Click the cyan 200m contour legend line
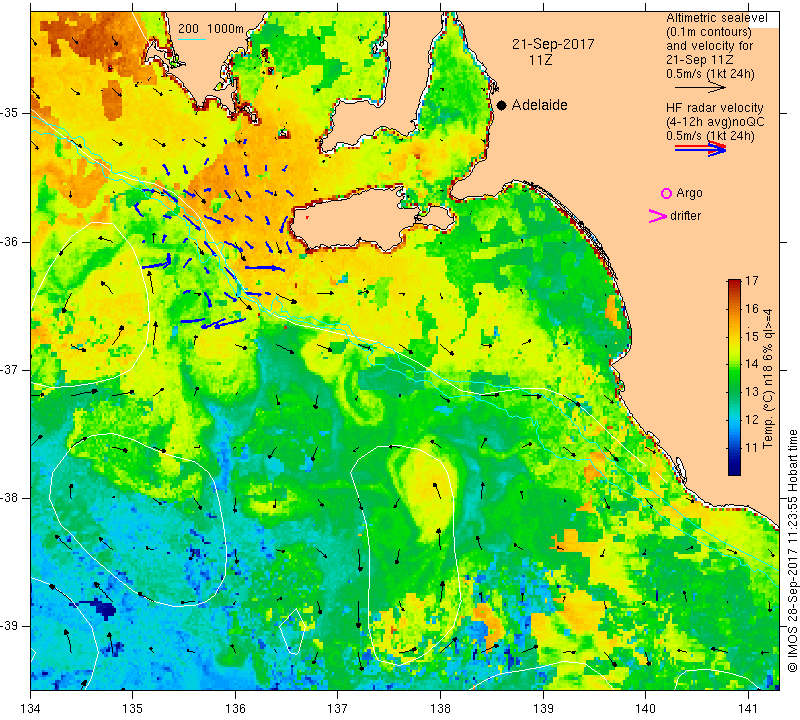The width and height of the screenshot is (800, 720). (192, 39)
